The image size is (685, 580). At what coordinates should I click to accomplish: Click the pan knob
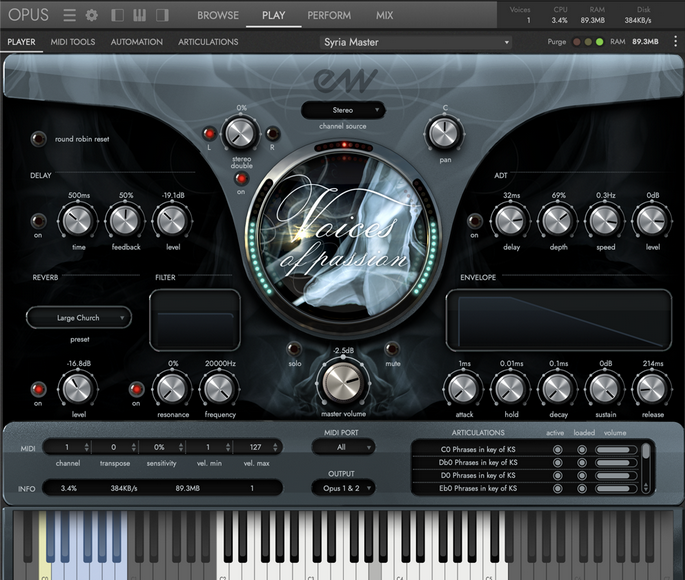tap(444, 133)
